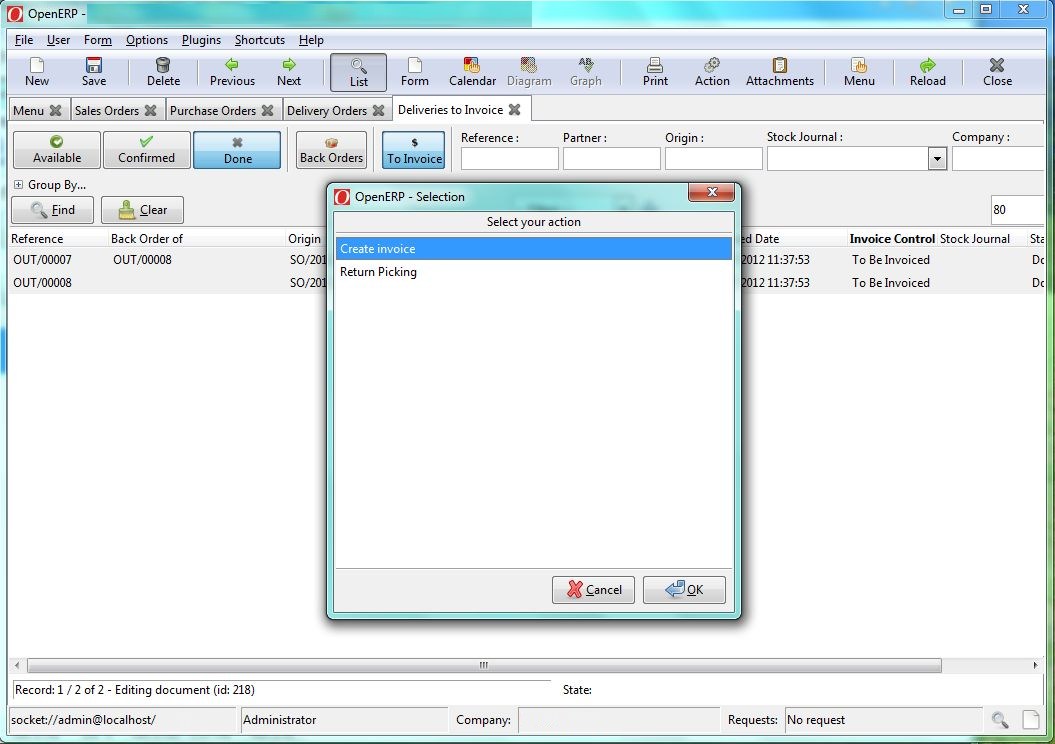The width and height of the screenshot is (1055, 744).
Task: Select the OUT/00007 row reference
Action: (42, 260)
